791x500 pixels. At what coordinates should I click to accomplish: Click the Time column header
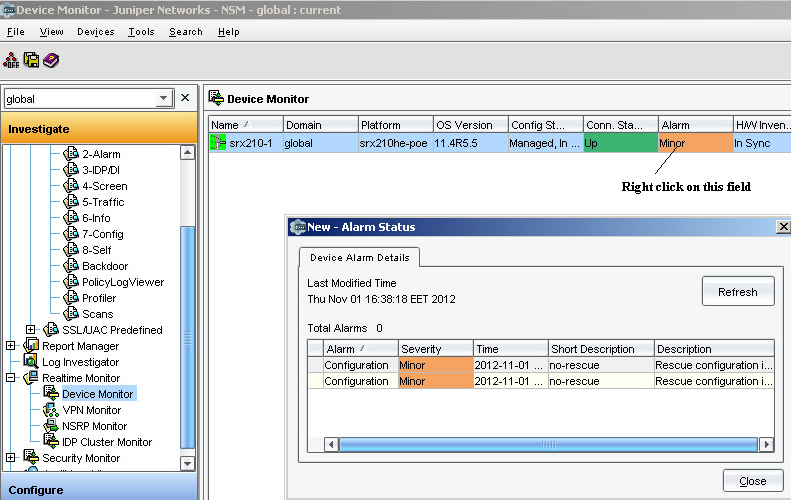pos(511,349)
